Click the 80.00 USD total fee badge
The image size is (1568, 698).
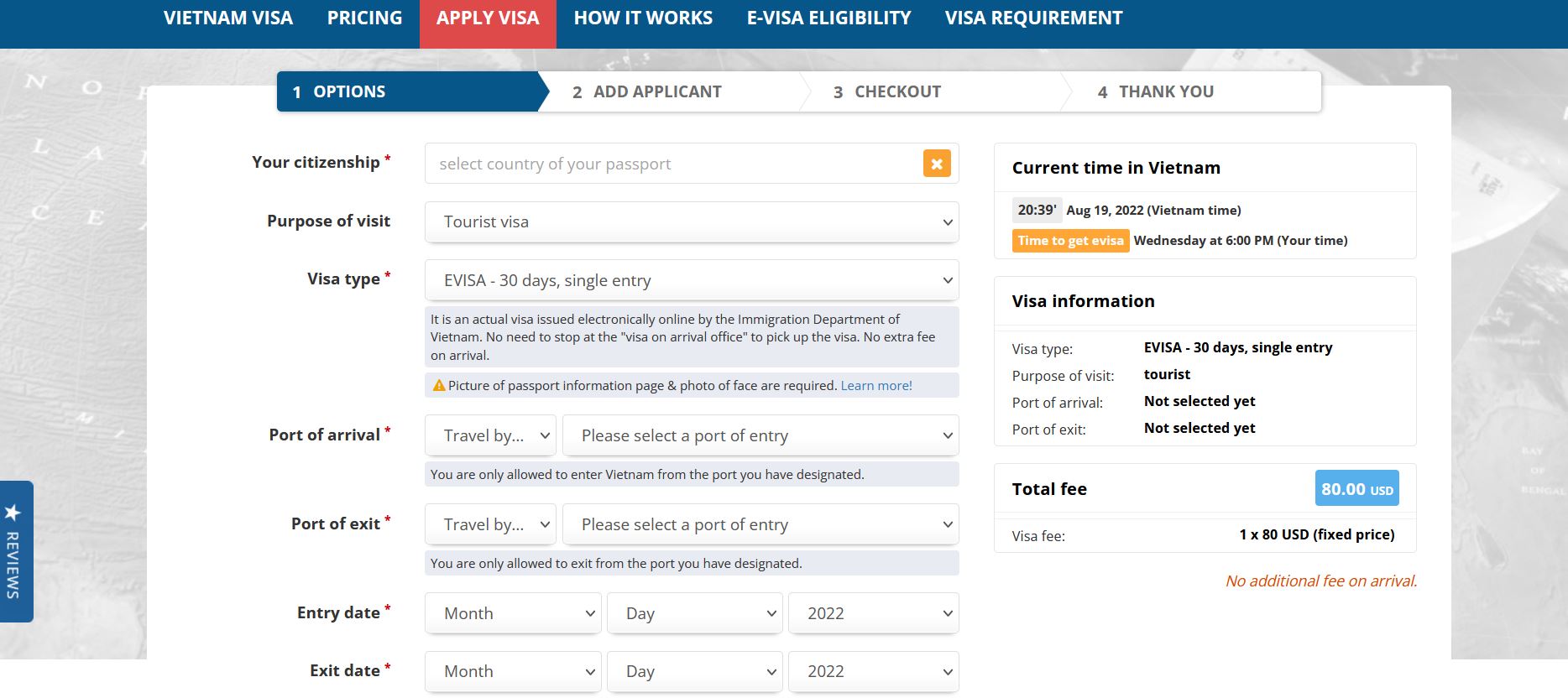click(1356, 488)
